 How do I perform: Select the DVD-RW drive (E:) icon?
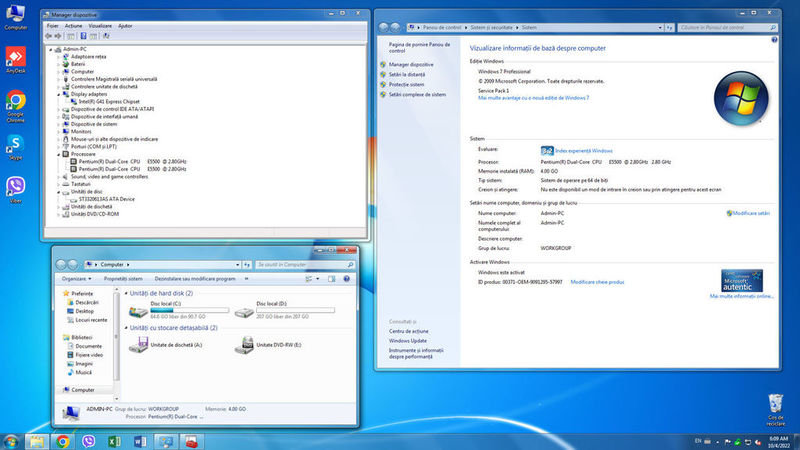244,345
